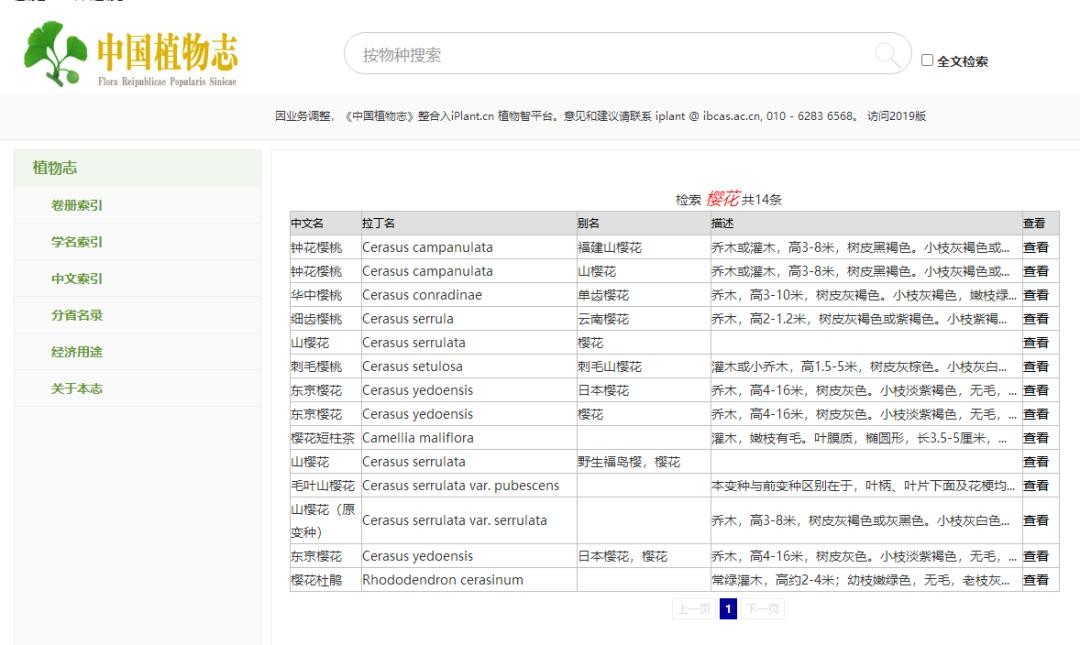Click the 拉丁名 column header

tap(378, 223)
